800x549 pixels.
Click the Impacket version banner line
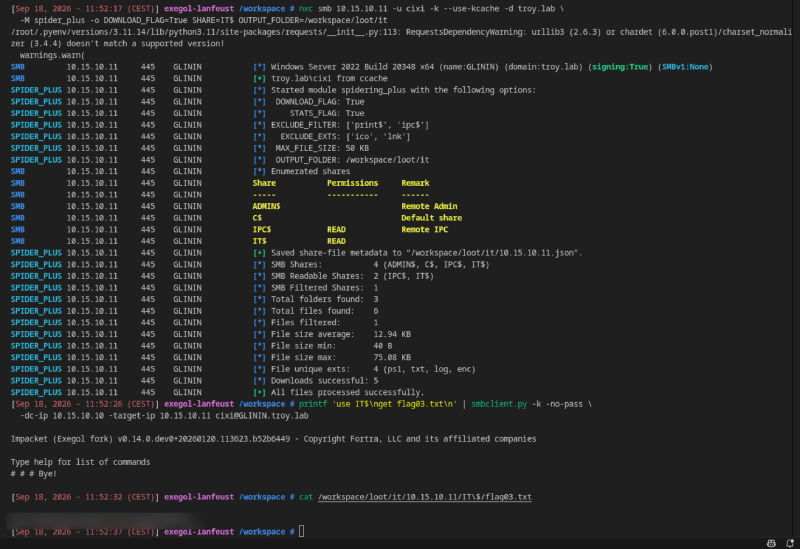273,439
